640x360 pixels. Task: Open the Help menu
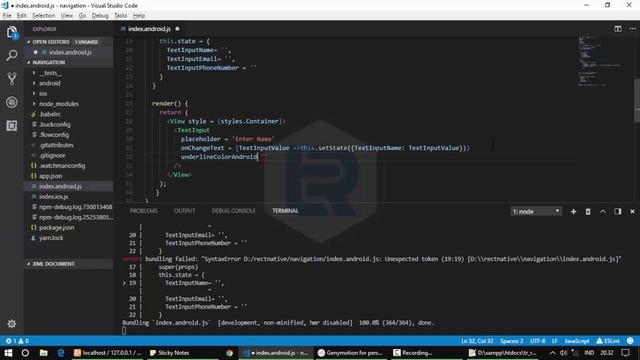139,16
